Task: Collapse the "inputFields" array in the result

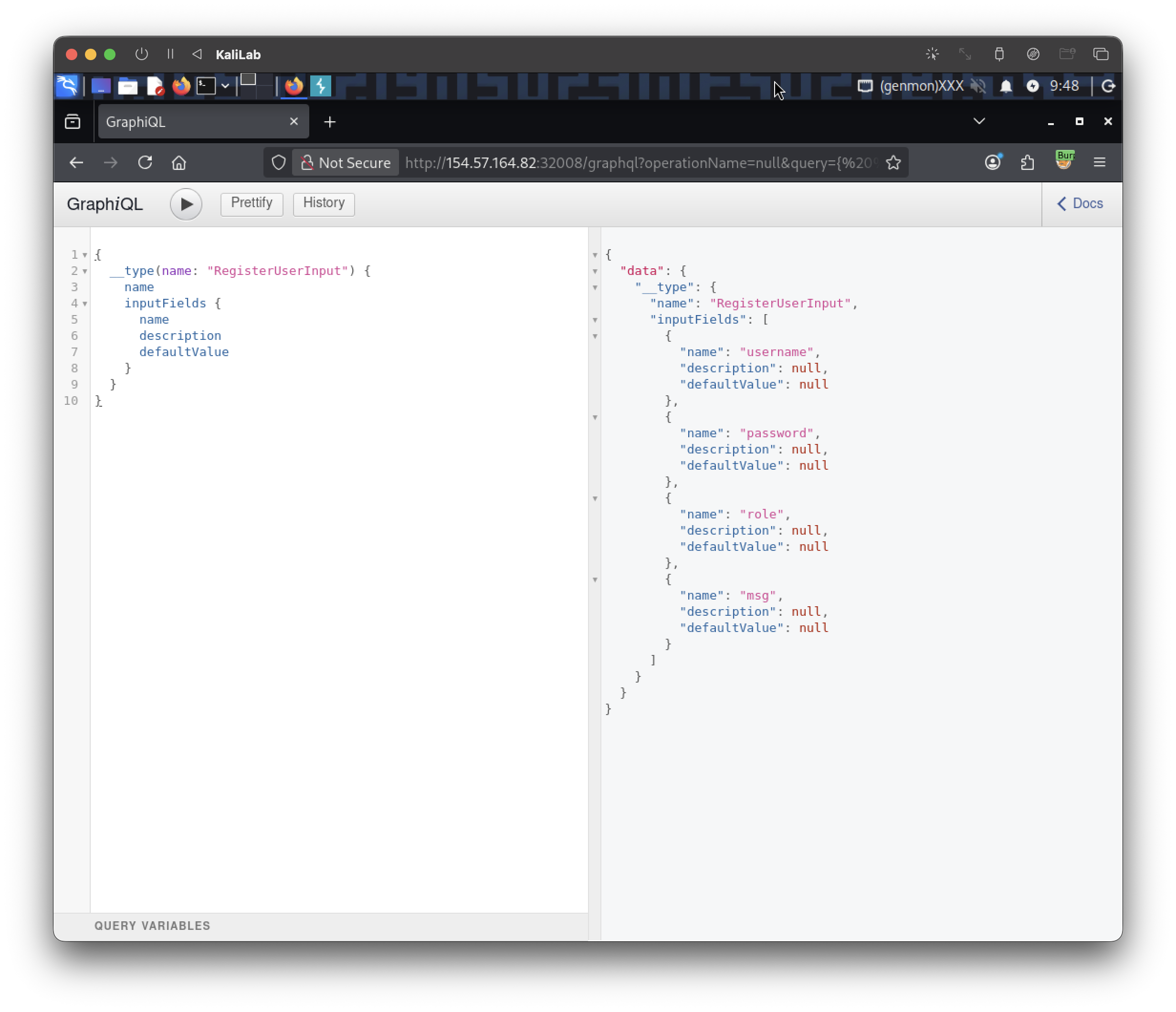Action: (595, 320)
